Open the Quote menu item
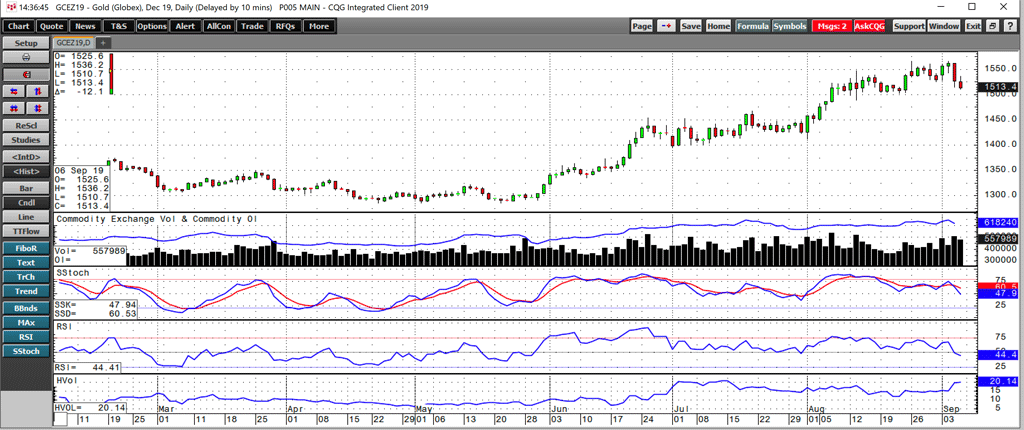Viewport: 1024px width, 430px height. coord(52,26)
